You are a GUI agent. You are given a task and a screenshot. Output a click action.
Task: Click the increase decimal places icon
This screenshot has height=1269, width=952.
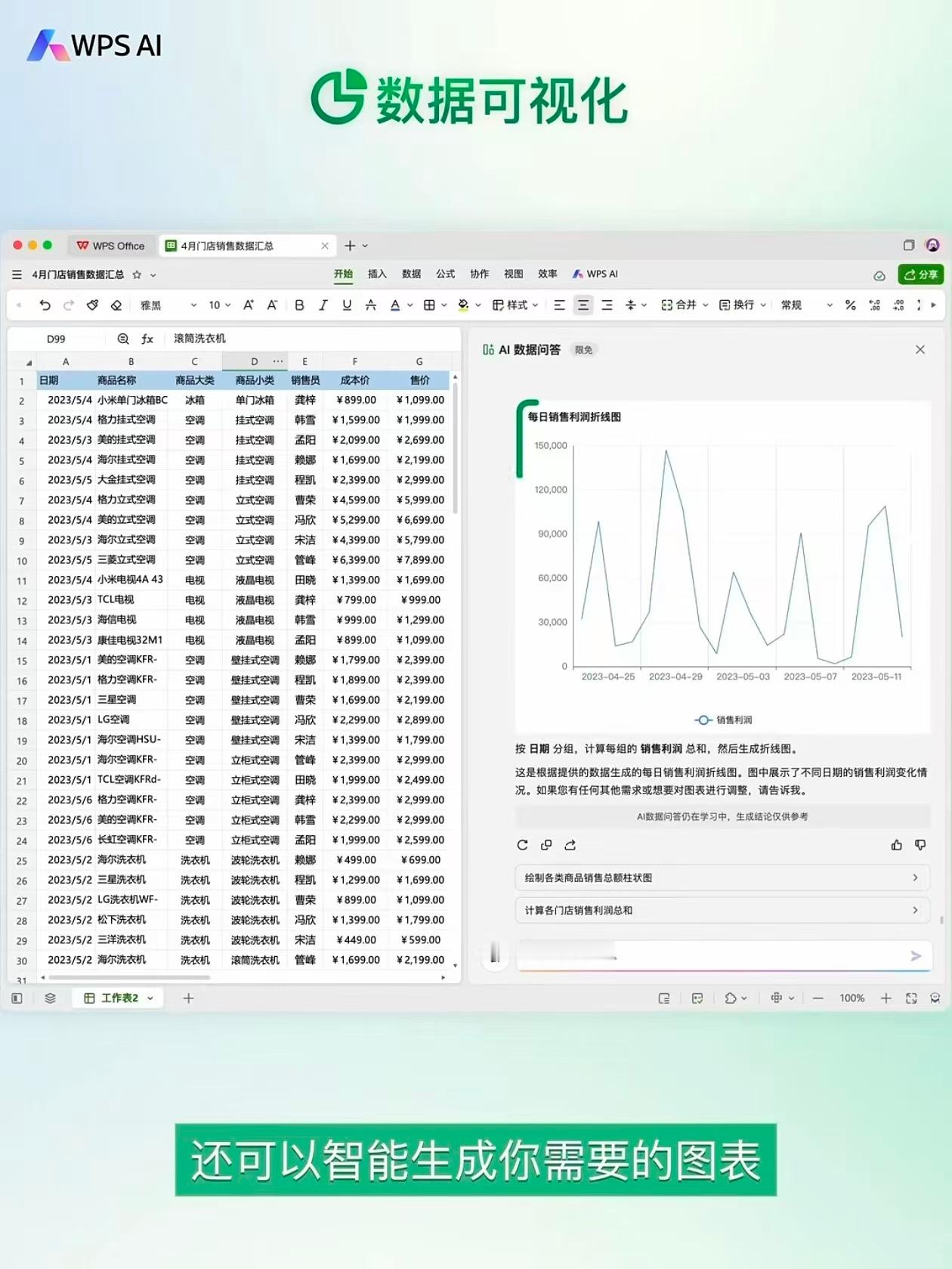coord(875,305)
